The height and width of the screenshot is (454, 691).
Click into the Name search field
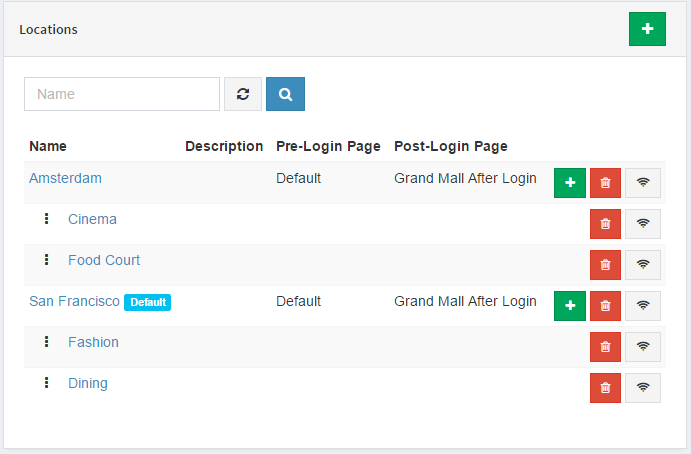(122, 94)
